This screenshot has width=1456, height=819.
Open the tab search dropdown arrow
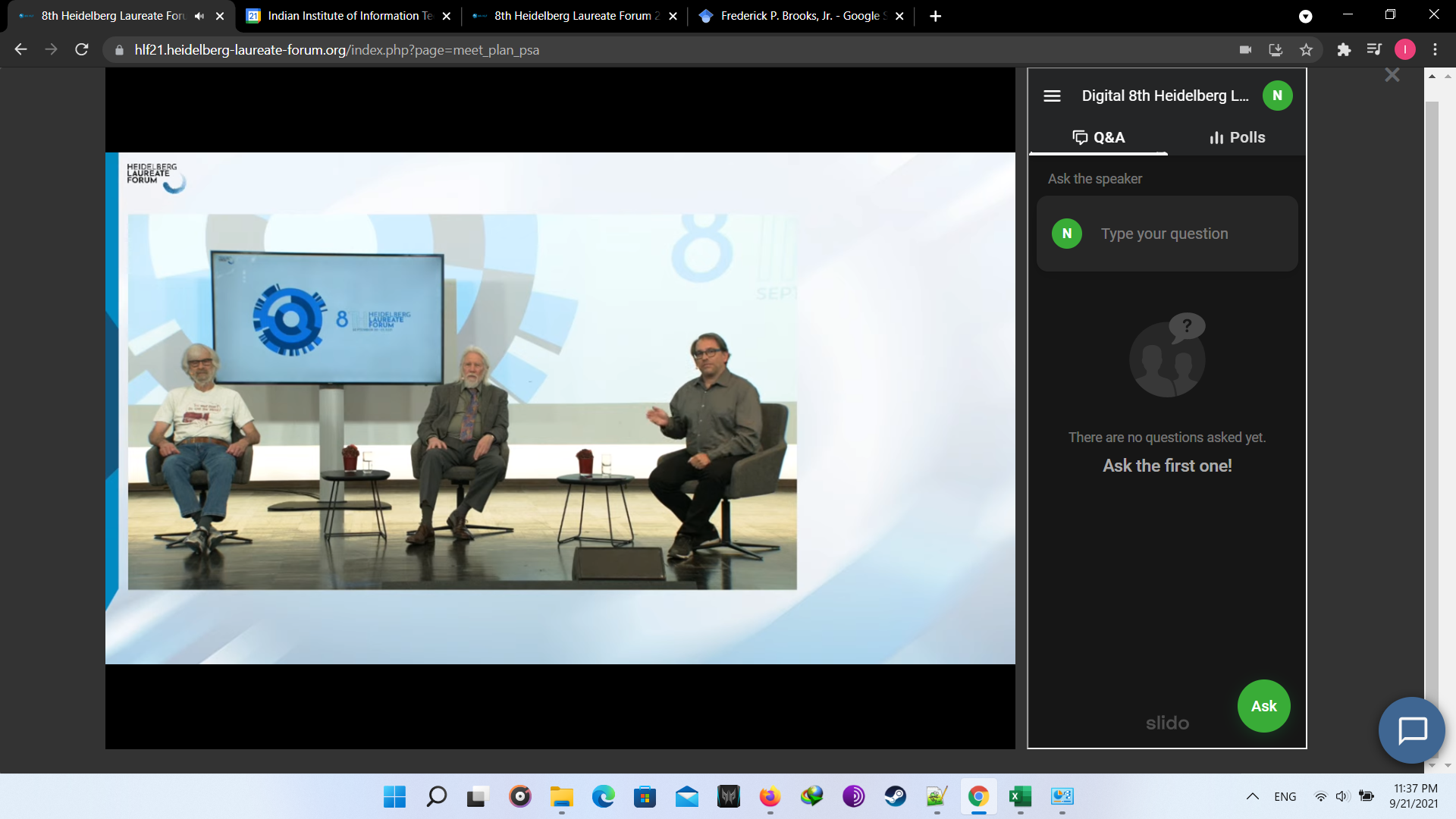pos(1305,16)
